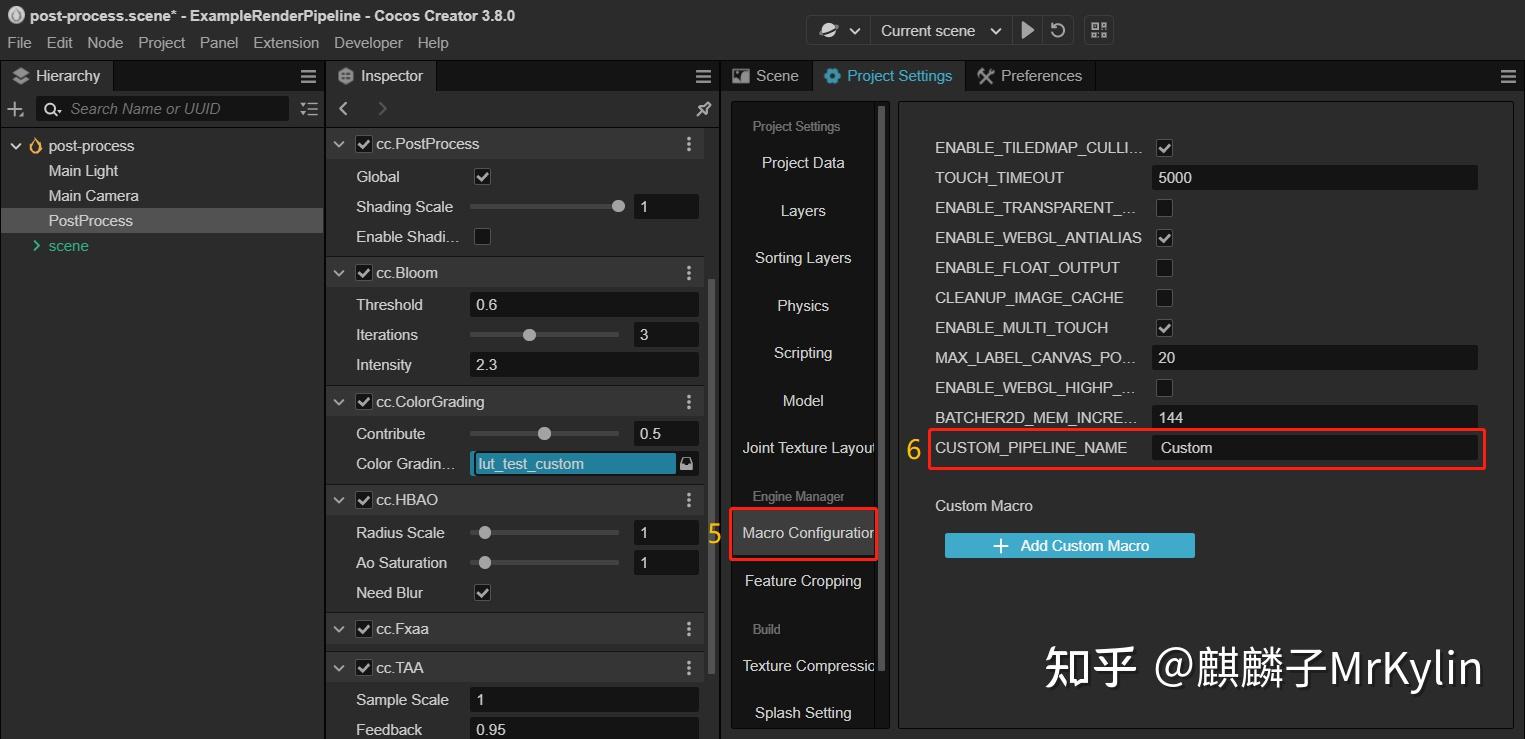Viewport: 1525px width, 739px height.
Task: Open the Developer menu
Action: (x=367, y=42)
